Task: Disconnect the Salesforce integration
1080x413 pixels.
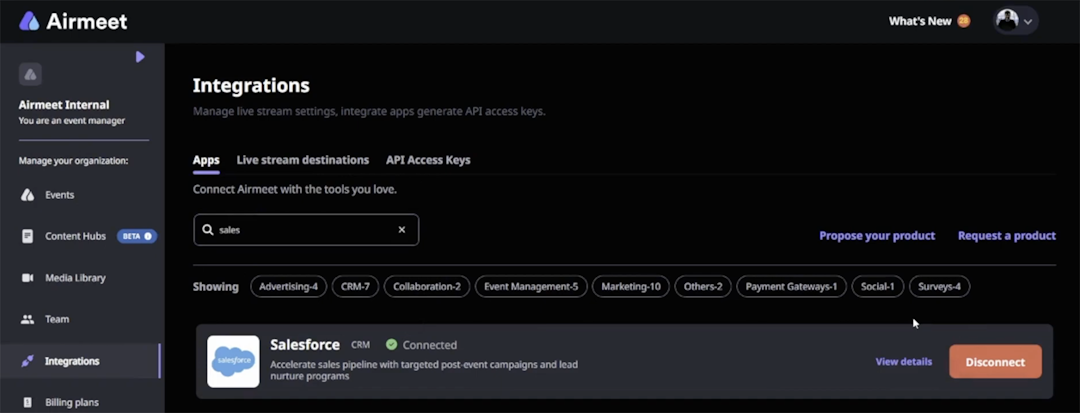Action: pos(995,361)
